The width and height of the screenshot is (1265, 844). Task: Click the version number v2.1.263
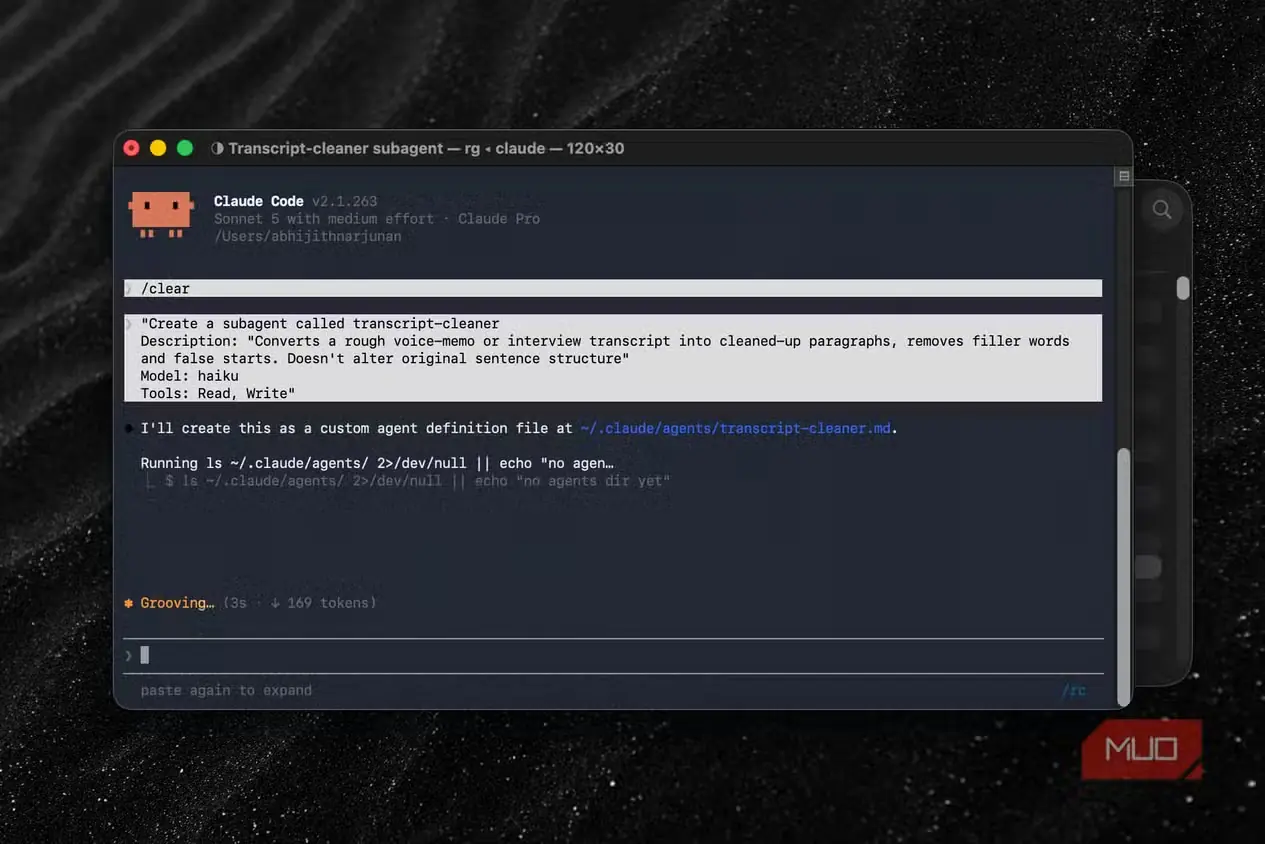[x=345, y=201]
